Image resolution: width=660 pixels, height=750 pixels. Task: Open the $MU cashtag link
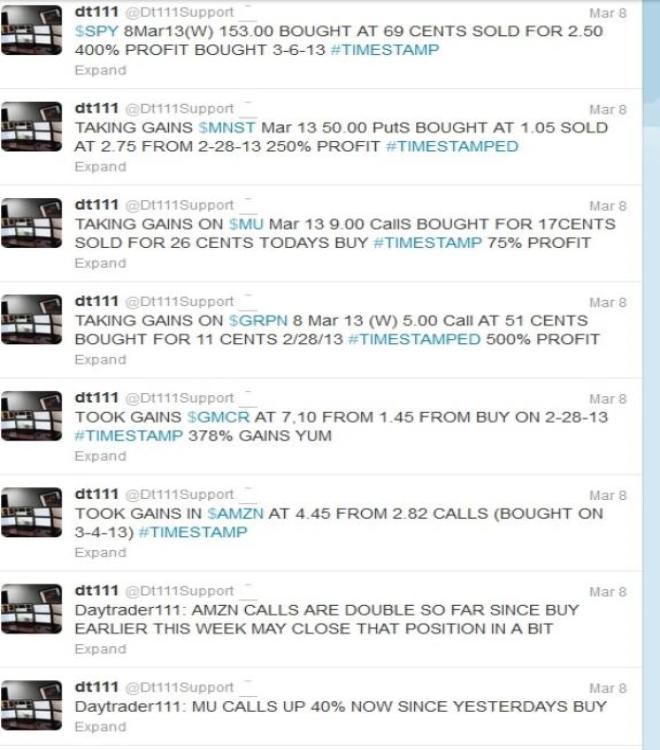(x=246, y=224)
